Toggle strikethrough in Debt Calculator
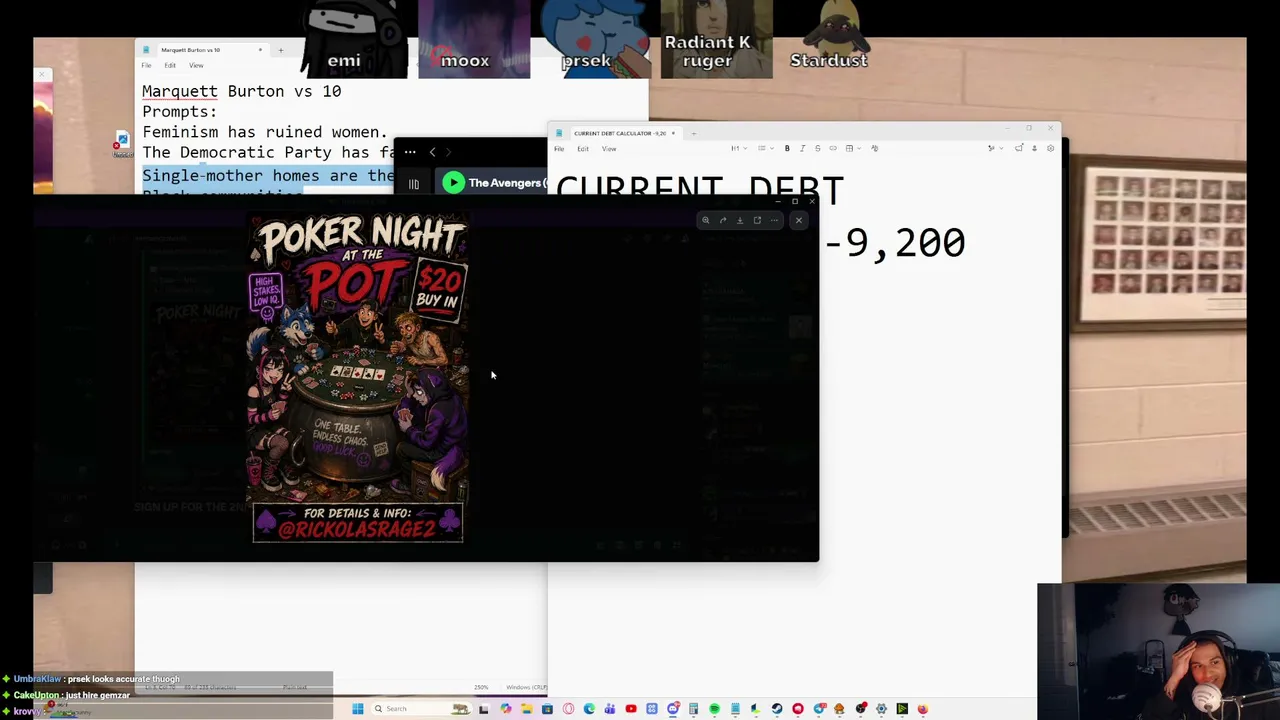Image resolution: width=1280 pixels, height=720 pixels. pos(817,148)
